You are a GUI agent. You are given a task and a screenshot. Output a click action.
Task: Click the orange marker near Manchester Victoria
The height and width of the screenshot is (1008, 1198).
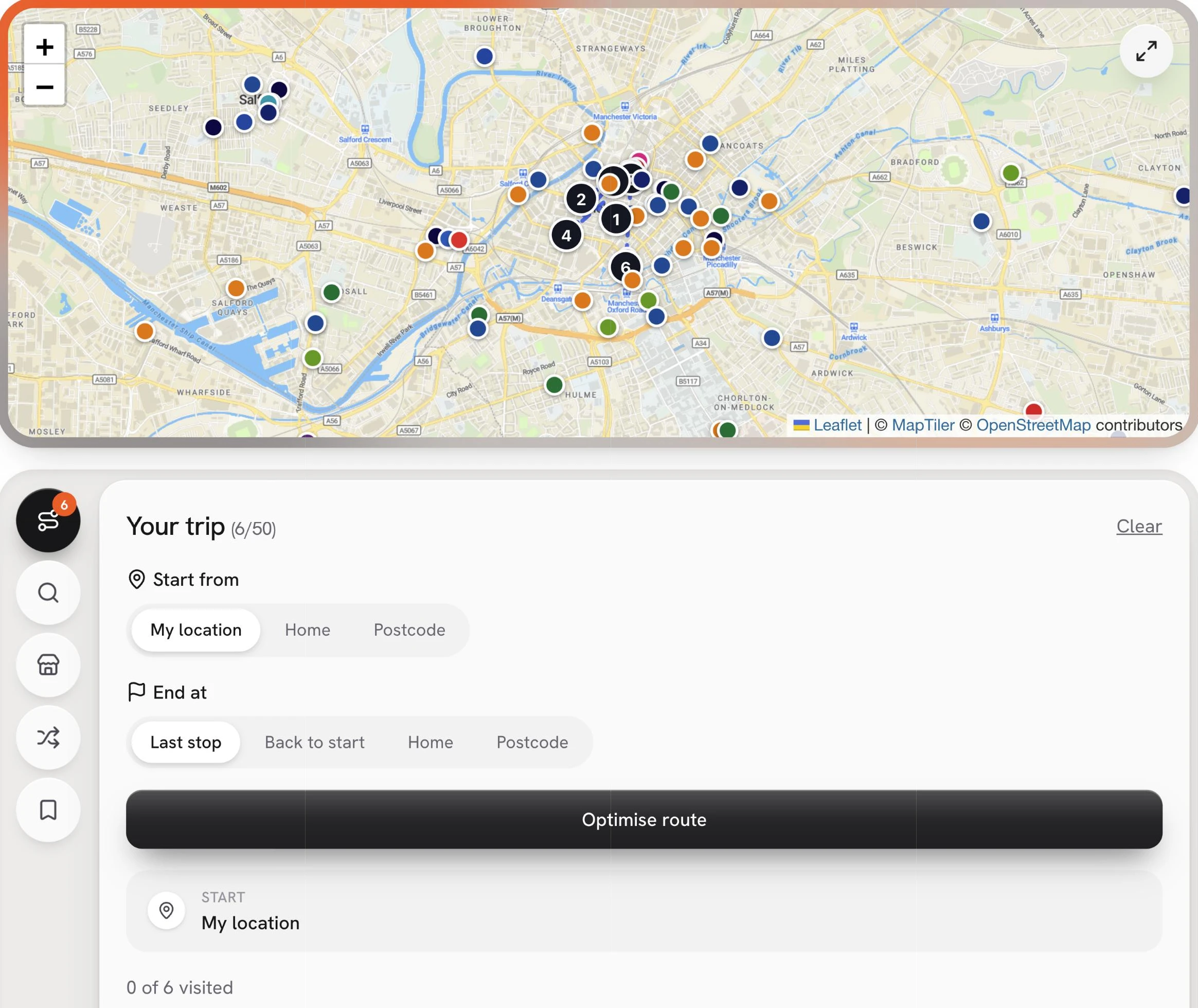pos(591,133)
